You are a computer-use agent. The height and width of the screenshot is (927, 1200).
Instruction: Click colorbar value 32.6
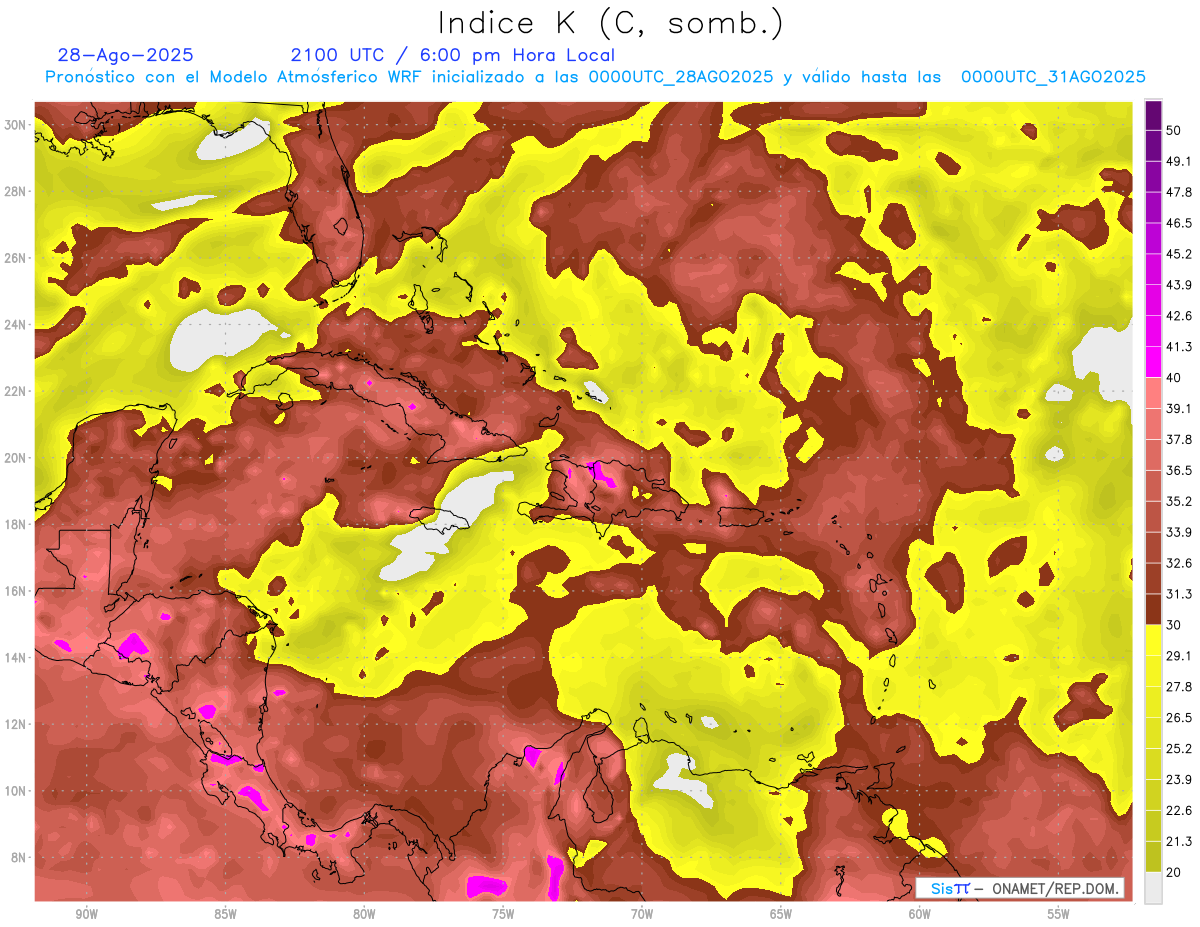[x=1178, y=563]
